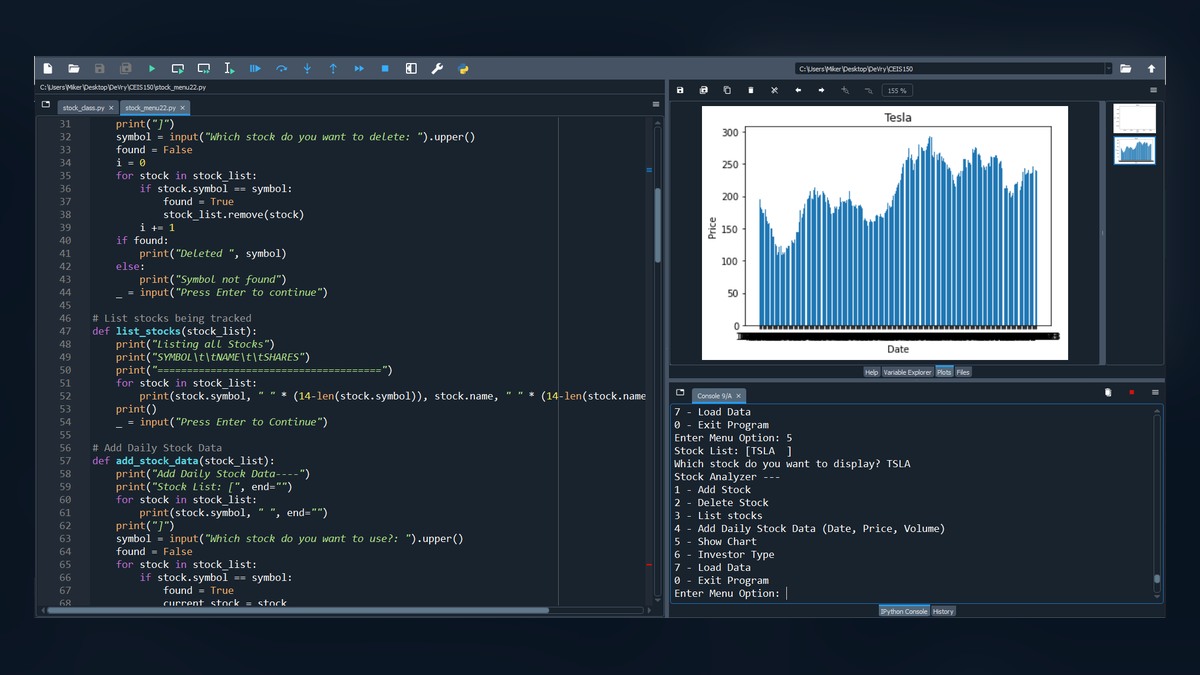This screenshot has width=1200, height=675.
Task: Browse tabs in the console pane
Action: pyautogui.click(x=680, y=393)
